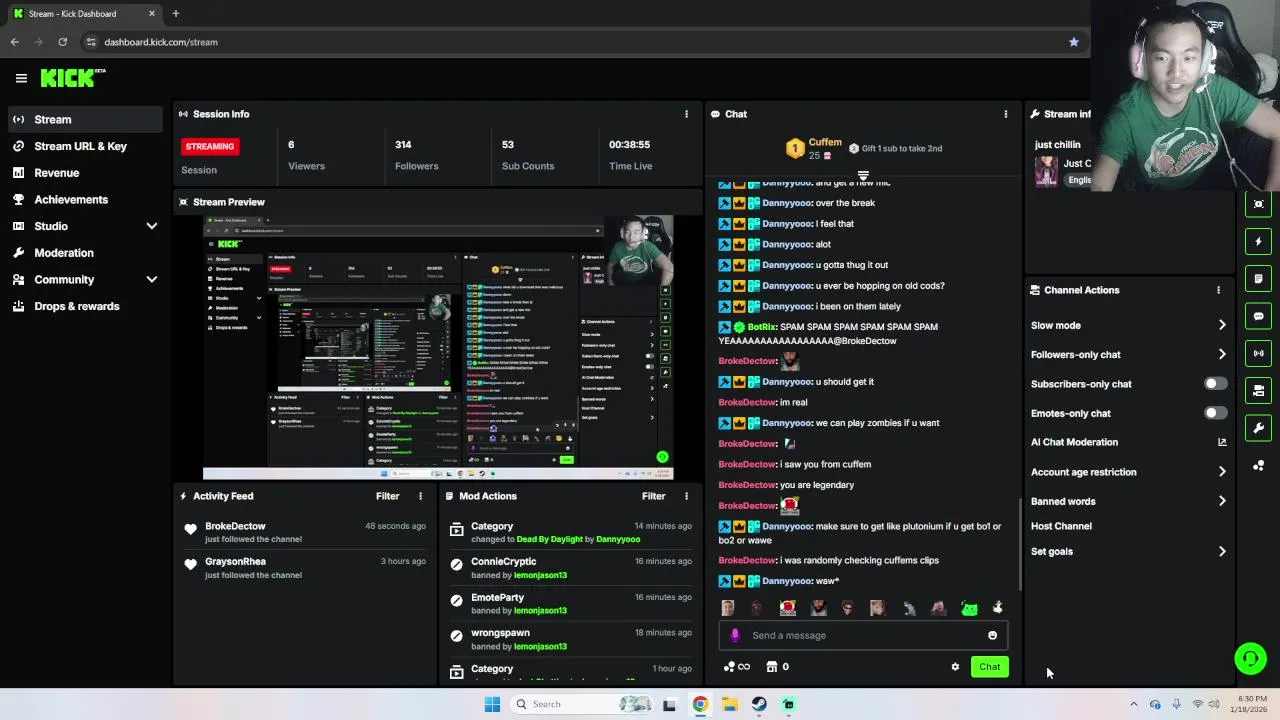This screenshot has height=720, width=1280.
Task: Click the screenshot capture widget icon
Action: (1258, 204)
